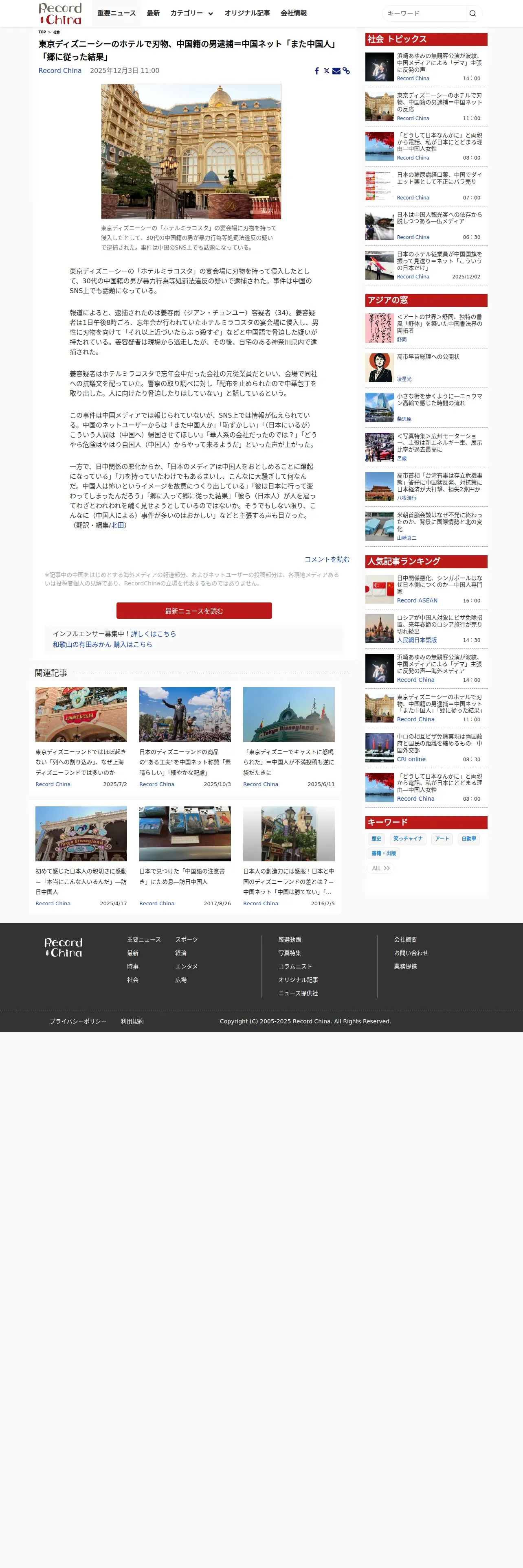Click the 人民網日本語版 source link

tap(416, 640)
